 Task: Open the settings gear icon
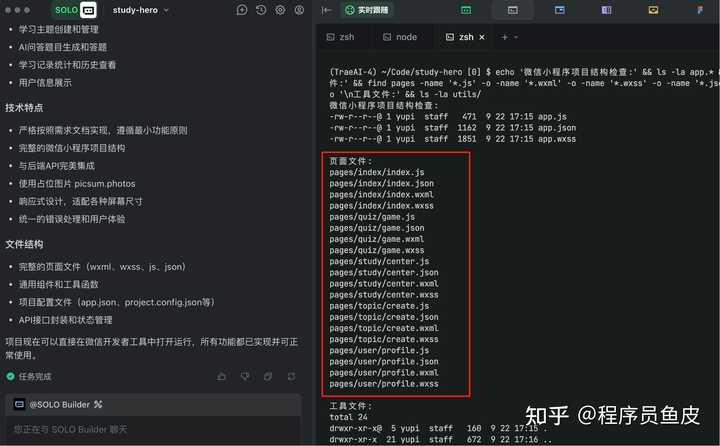click(x=280, y=10)
